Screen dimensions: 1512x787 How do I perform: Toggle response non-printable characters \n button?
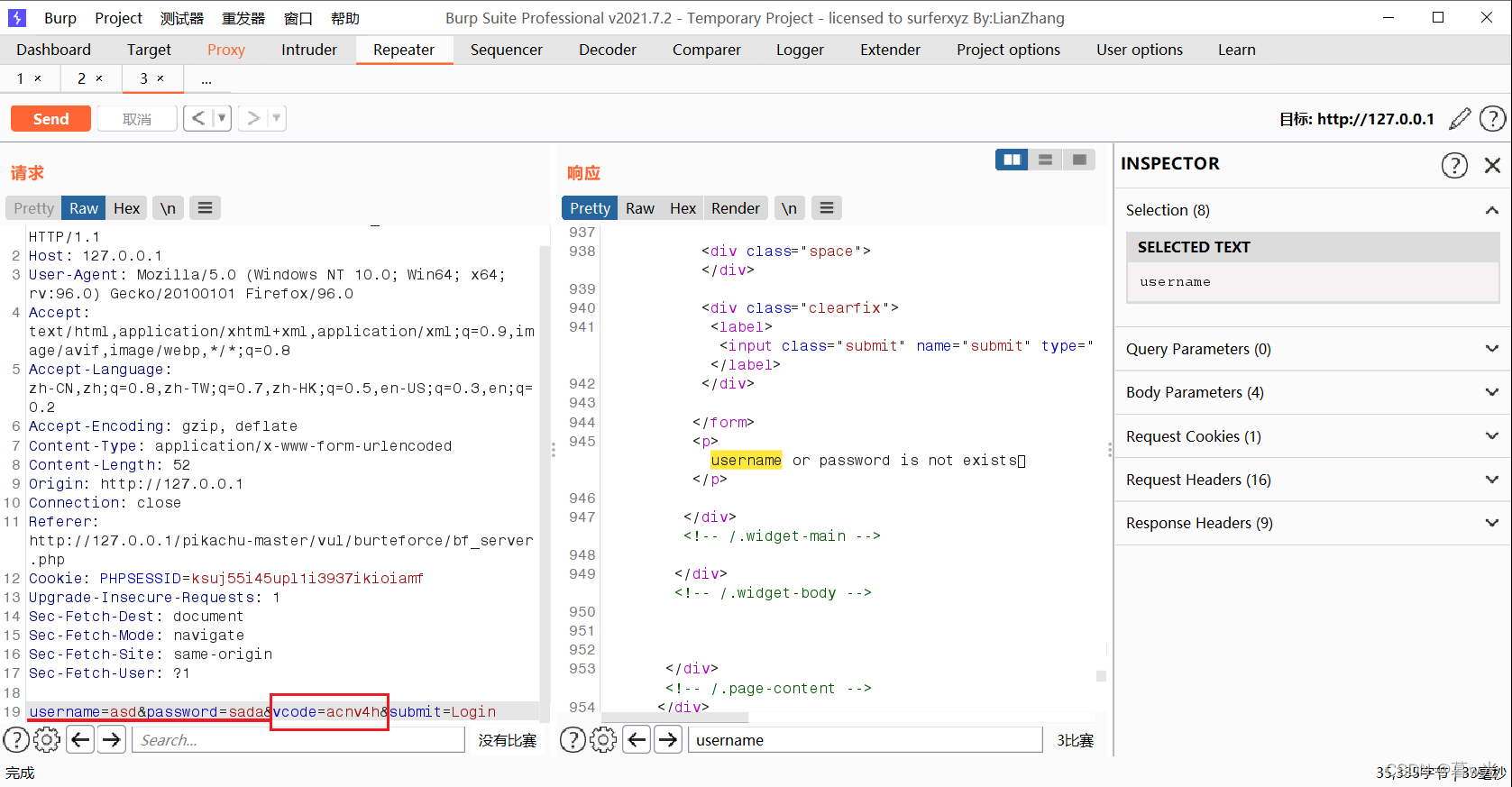pyautogui.click(x=789, y=208)
